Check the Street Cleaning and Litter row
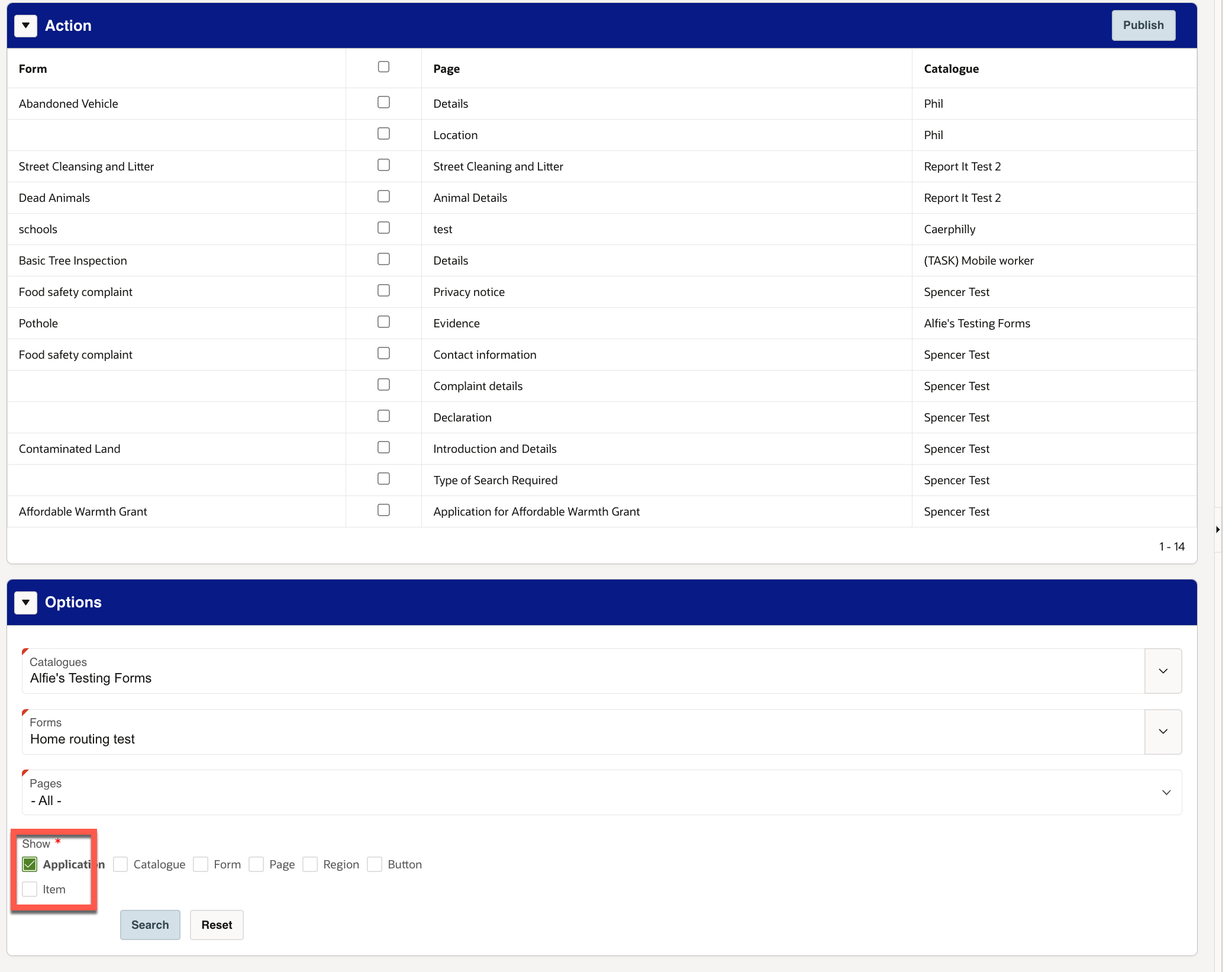1232x972 pixels. pos(383,165)
